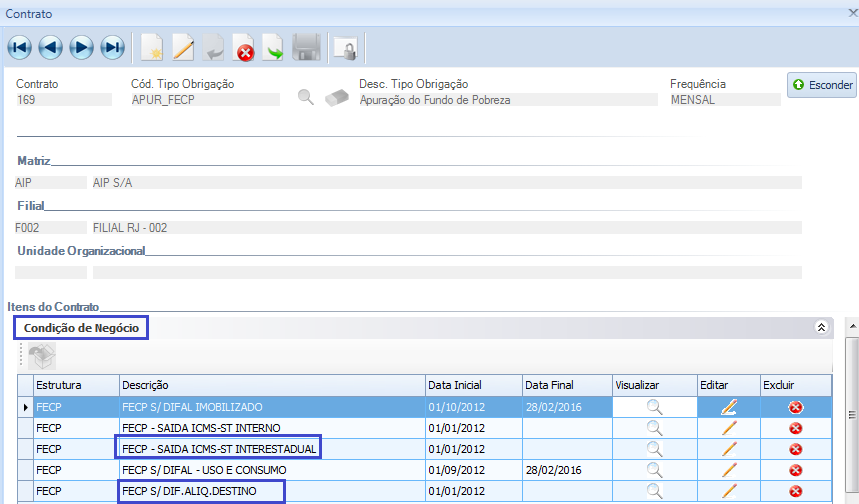Click the vertical scrollbar of the items list
Screen dimensions: 859x504
point(851,420)
